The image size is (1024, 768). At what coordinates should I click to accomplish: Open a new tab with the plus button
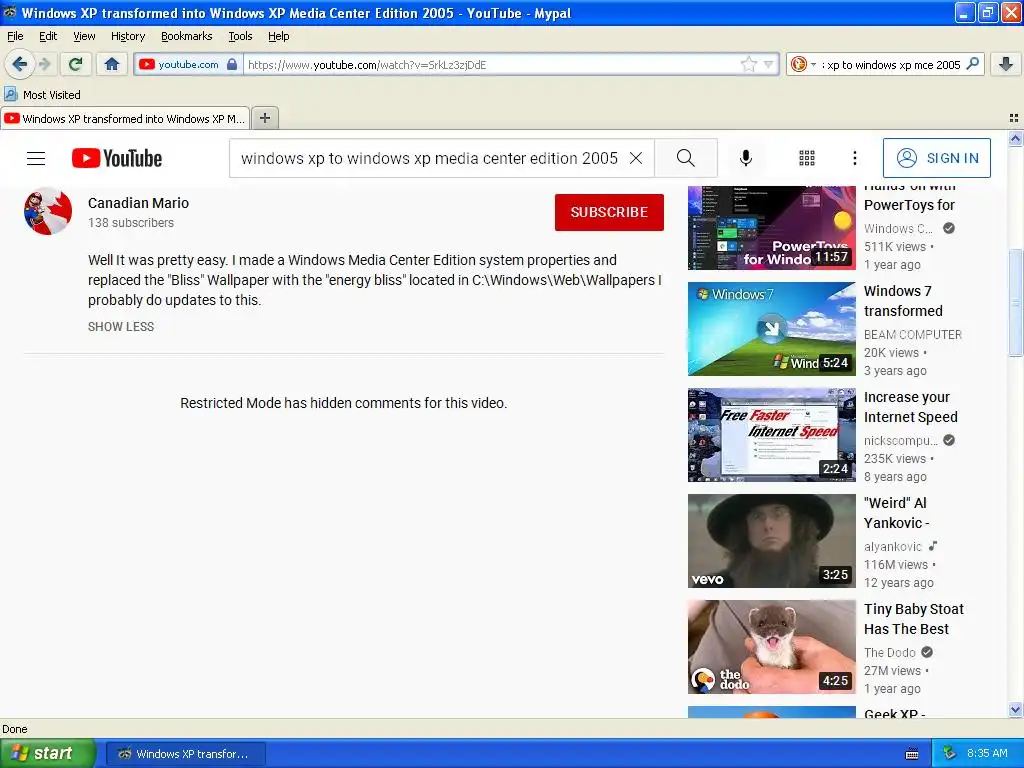pyautogui.click(x=264, y=118)
